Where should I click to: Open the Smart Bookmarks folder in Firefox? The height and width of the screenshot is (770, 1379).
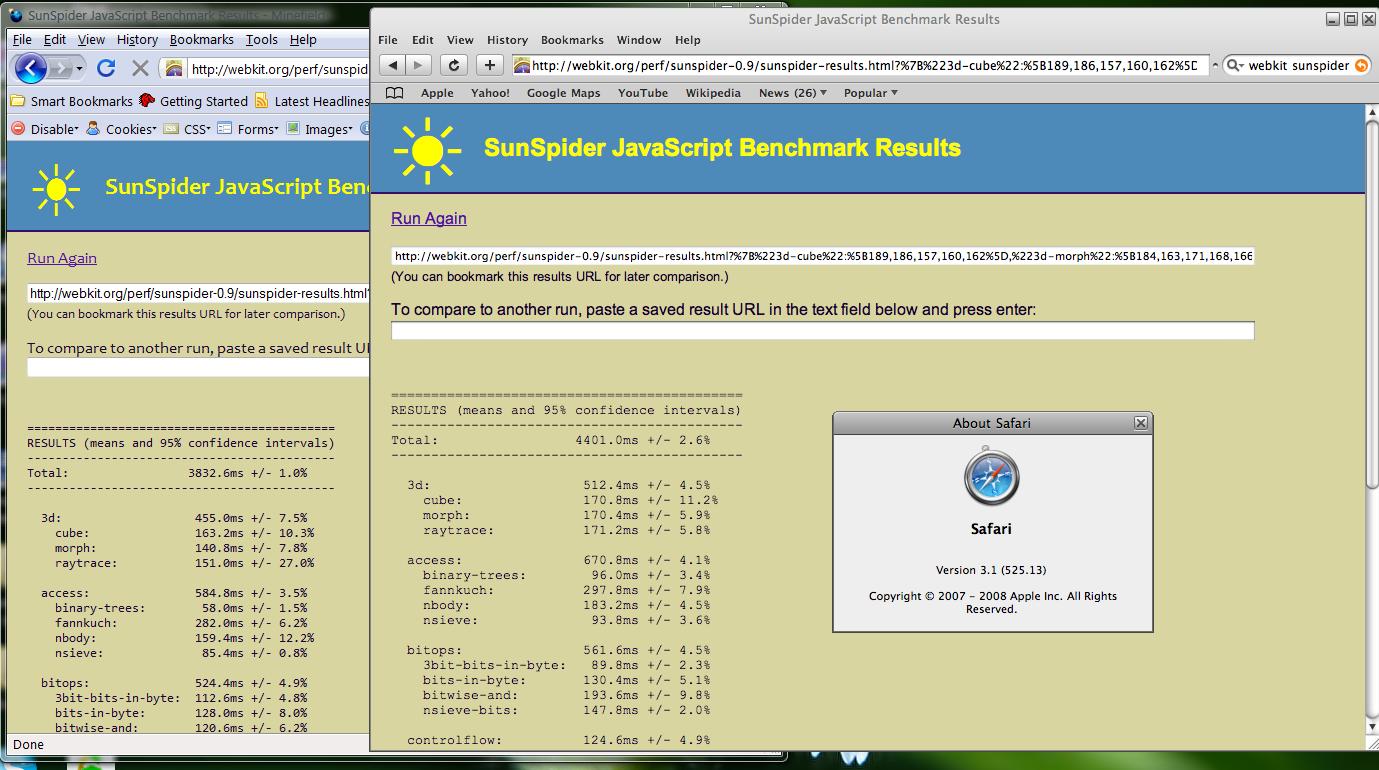(x=71, y=101)
